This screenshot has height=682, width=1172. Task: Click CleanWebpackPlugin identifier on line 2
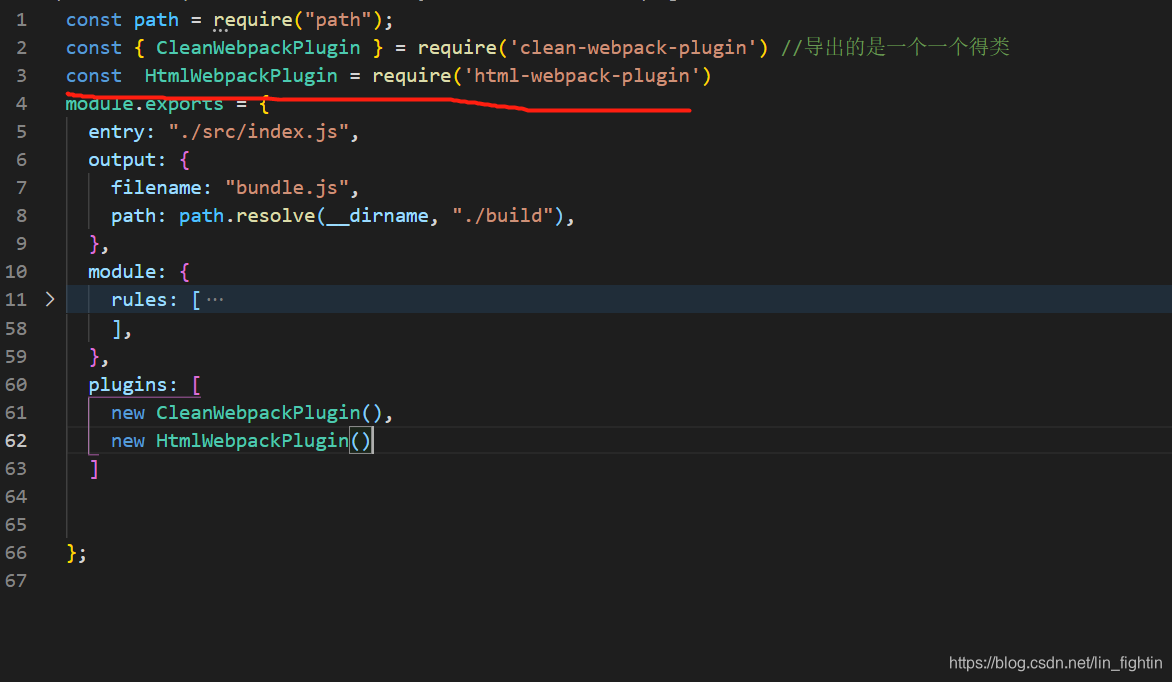click(258, 48)
